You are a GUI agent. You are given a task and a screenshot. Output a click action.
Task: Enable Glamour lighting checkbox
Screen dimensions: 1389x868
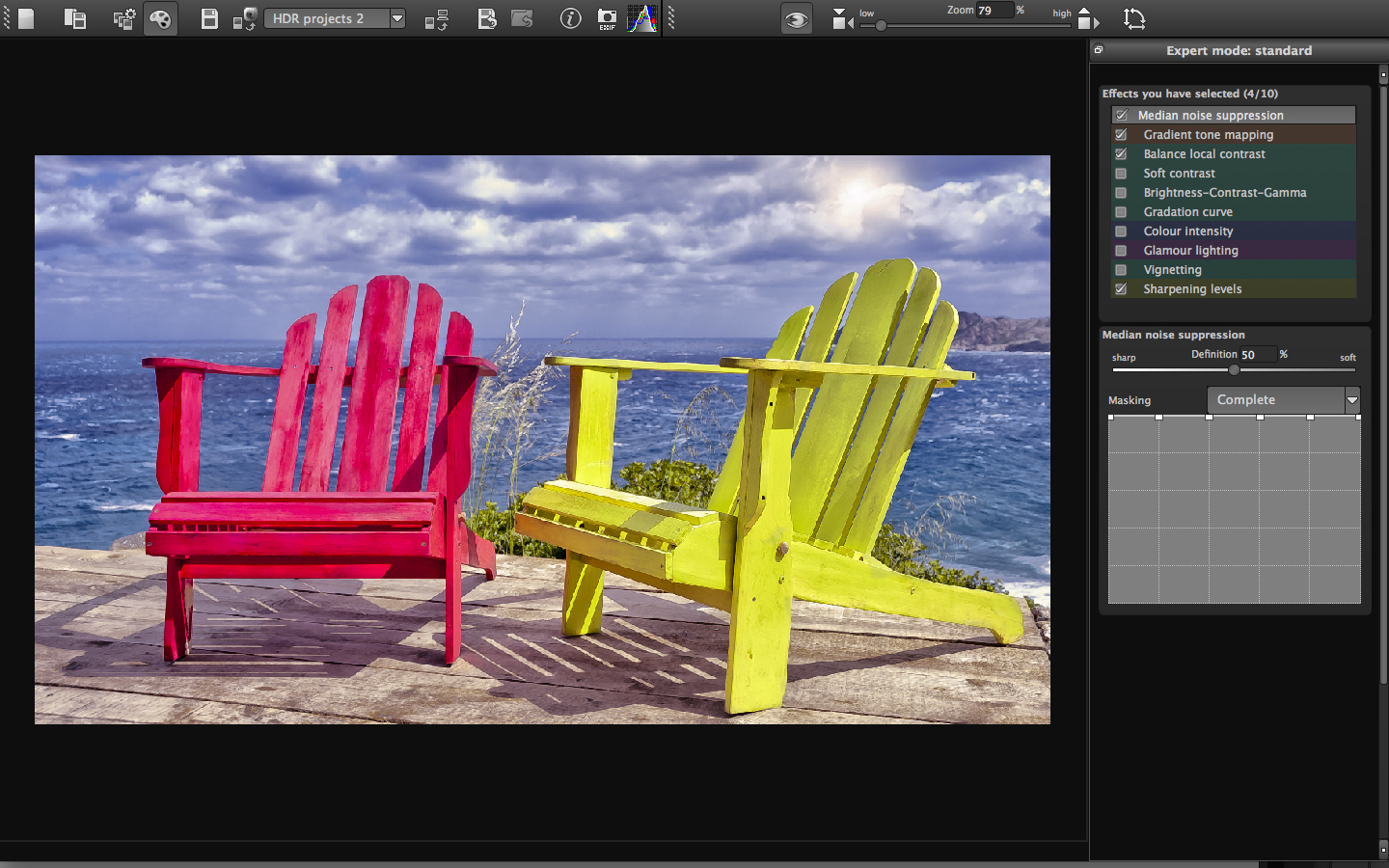coord(1121,250)
